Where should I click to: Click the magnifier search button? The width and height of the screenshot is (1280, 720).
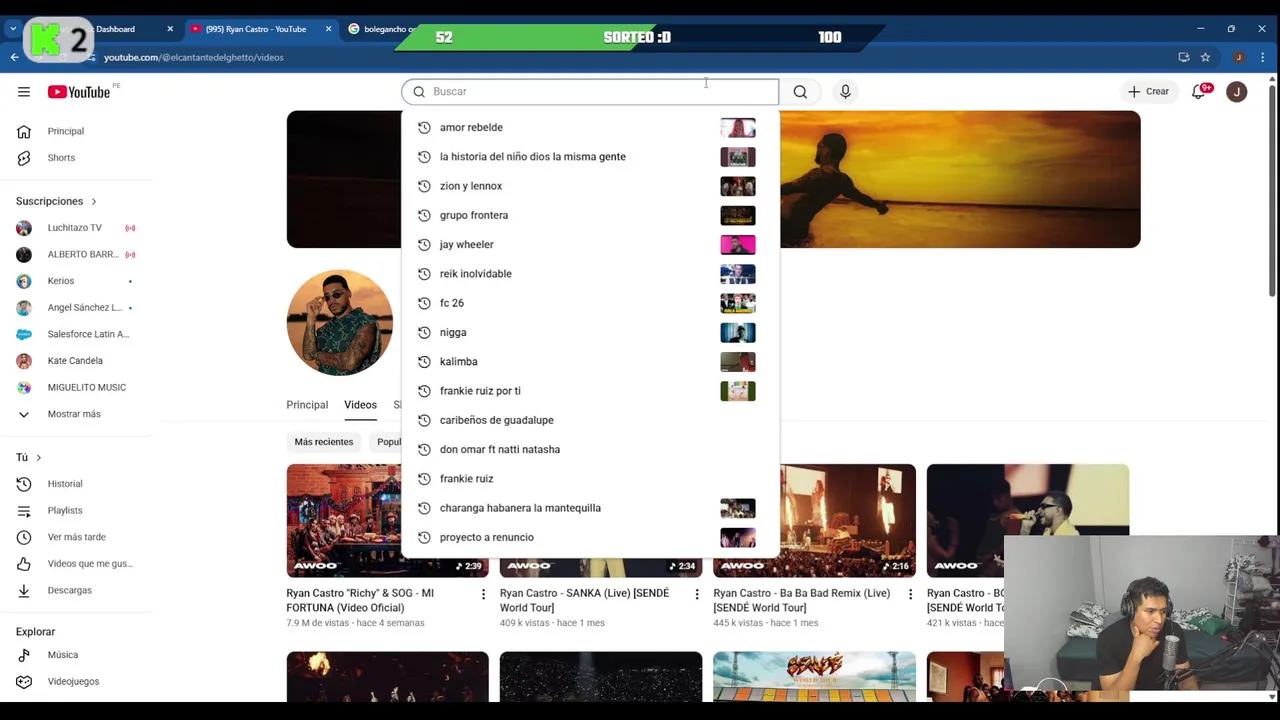[800, 92]
